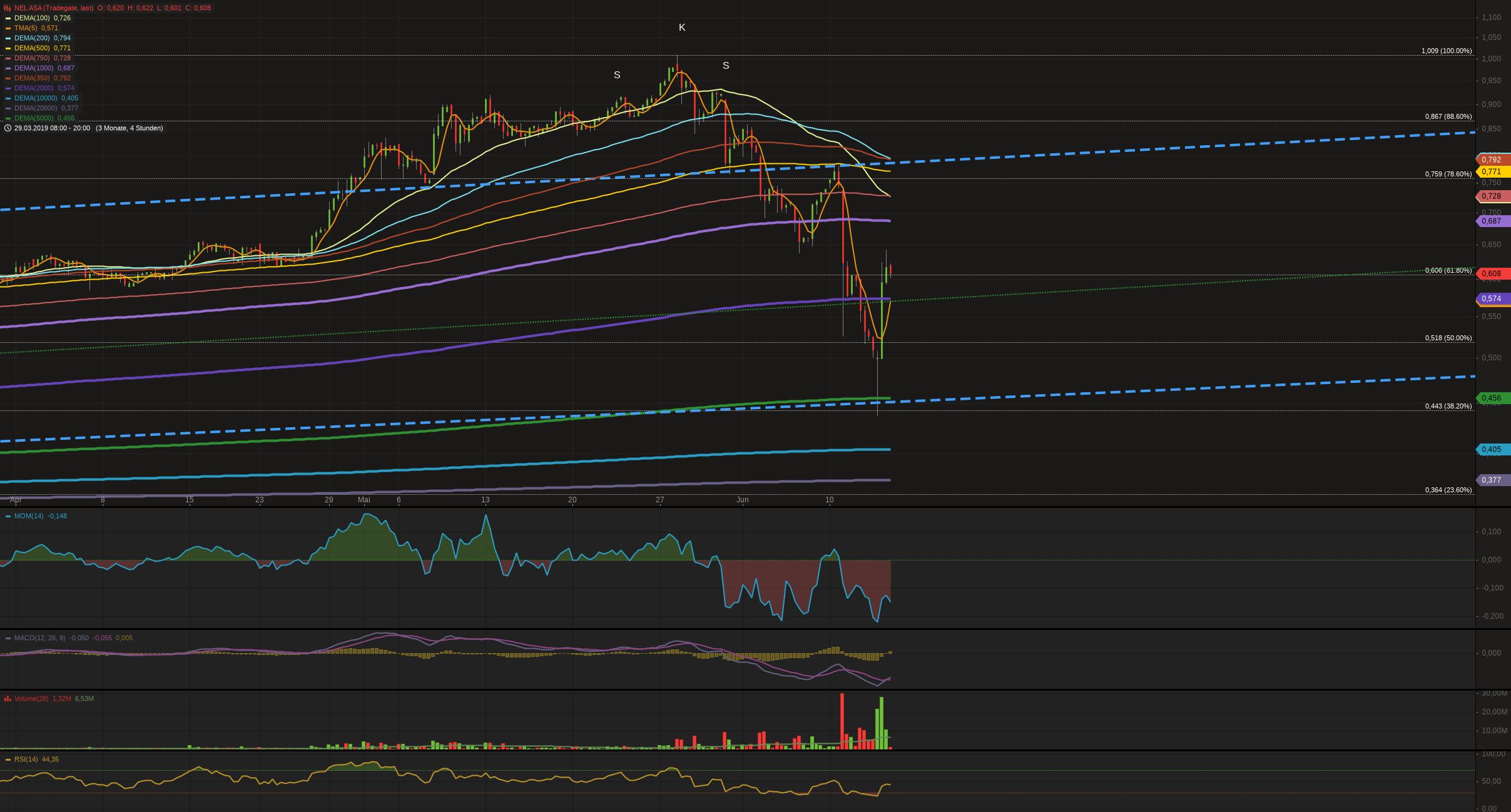
Task: Click the clock icon beside the date range
Action: pos(8,128)
